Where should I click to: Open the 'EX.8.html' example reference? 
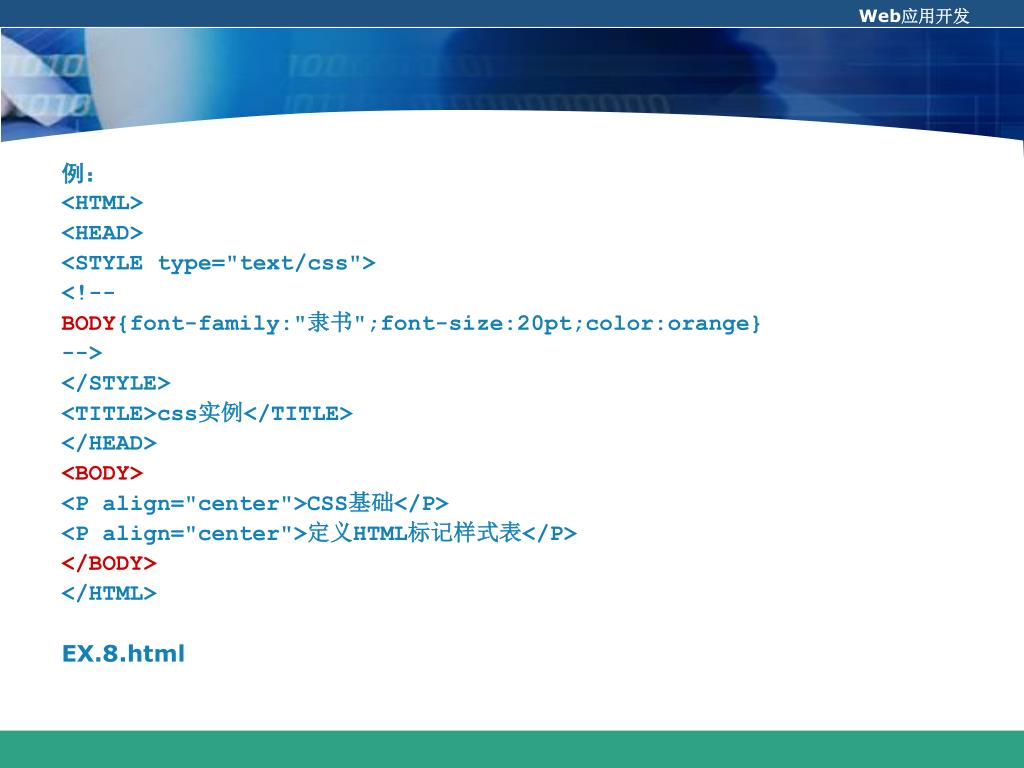tap(123, 654)
